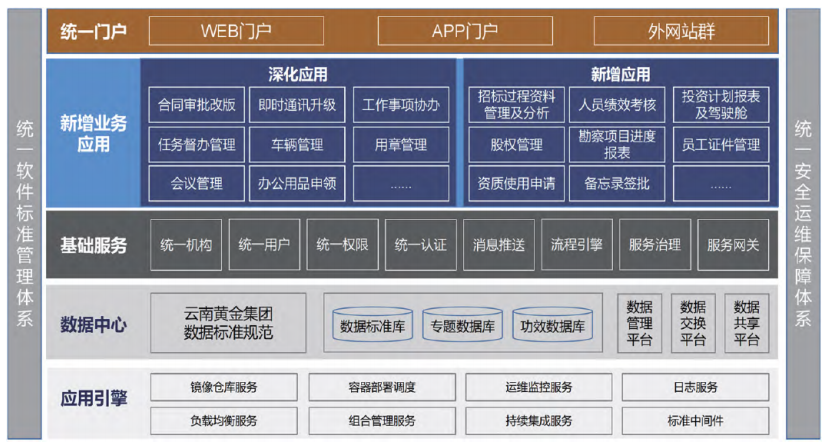Open the 投资计划报表及驾驶舱 box
The width and height of the screenshot is (826, 447).
coord(721,105)
